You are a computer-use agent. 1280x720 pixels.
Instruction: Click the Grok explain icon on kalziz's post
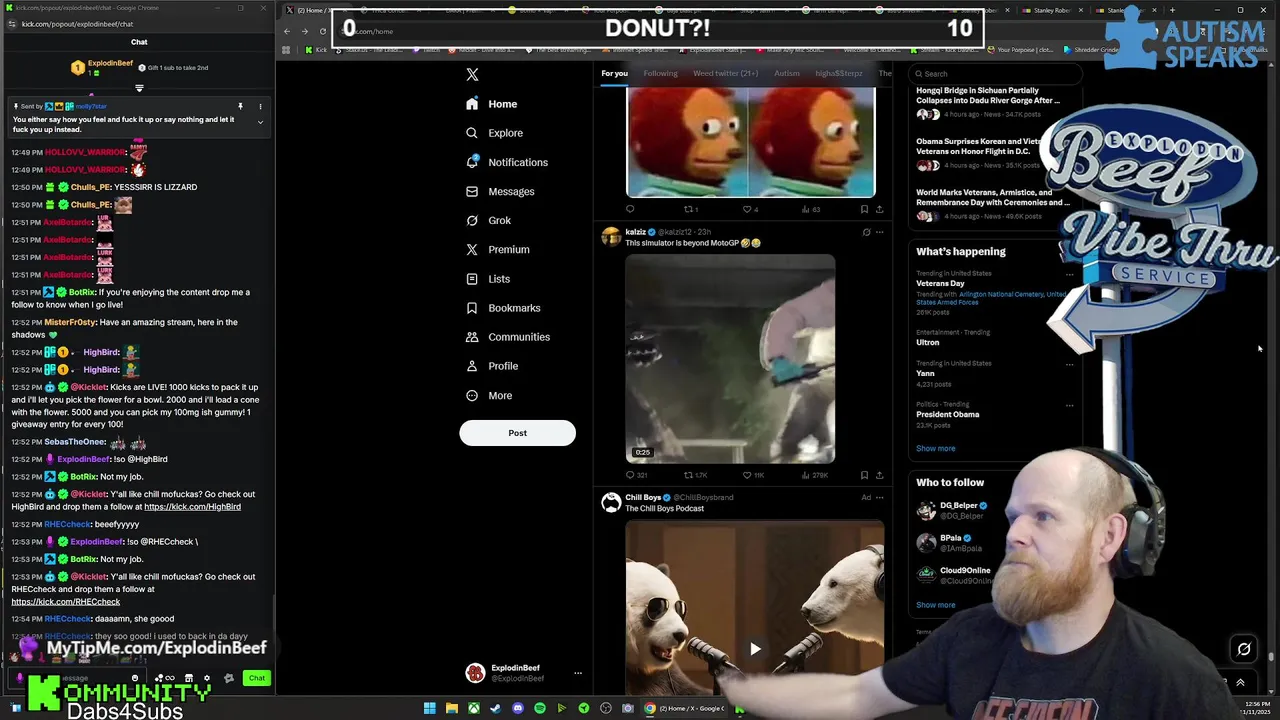(x=866, y=232)
